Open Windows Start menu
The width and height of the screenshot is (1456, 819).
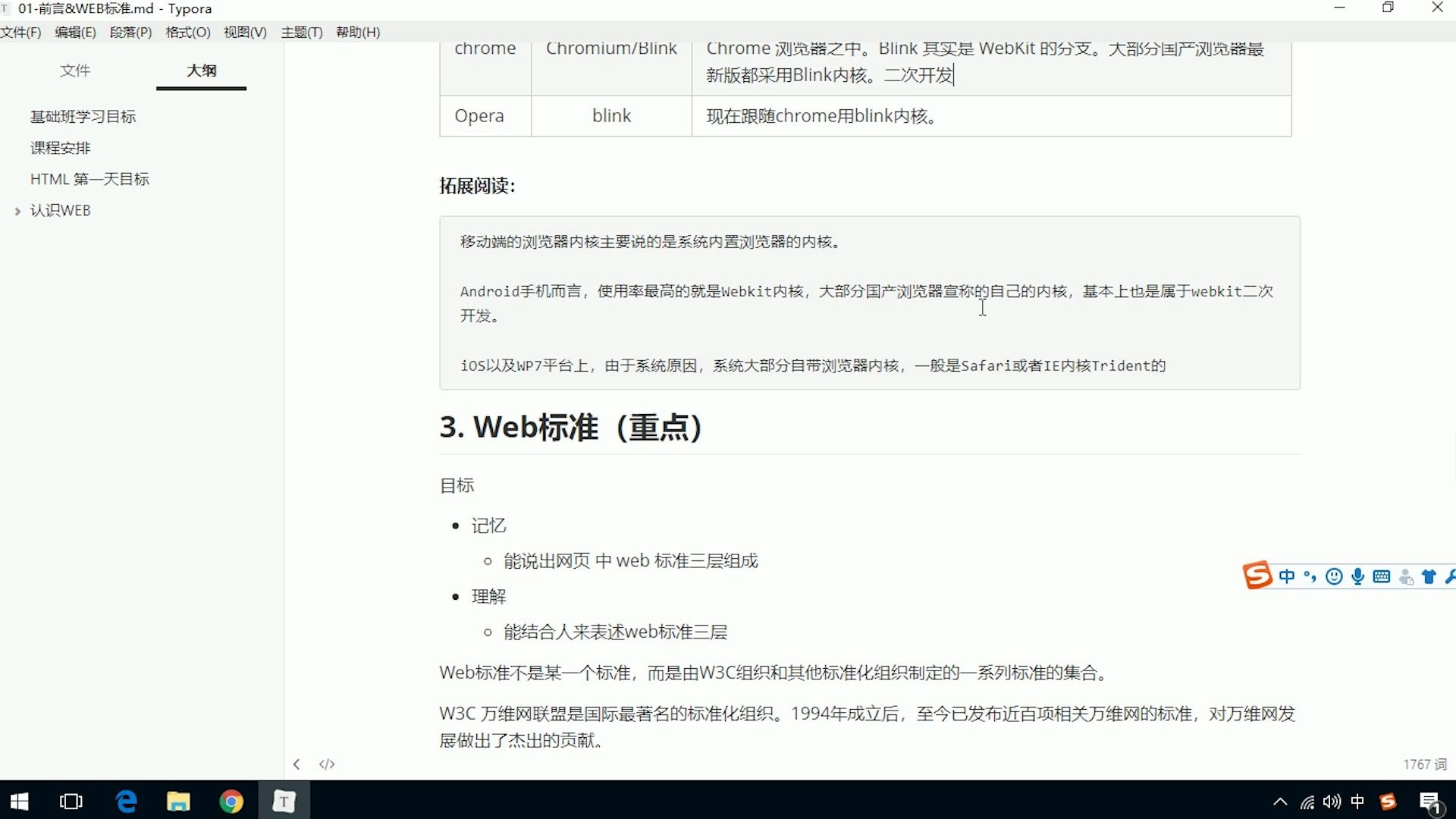(x=19, y=801)
